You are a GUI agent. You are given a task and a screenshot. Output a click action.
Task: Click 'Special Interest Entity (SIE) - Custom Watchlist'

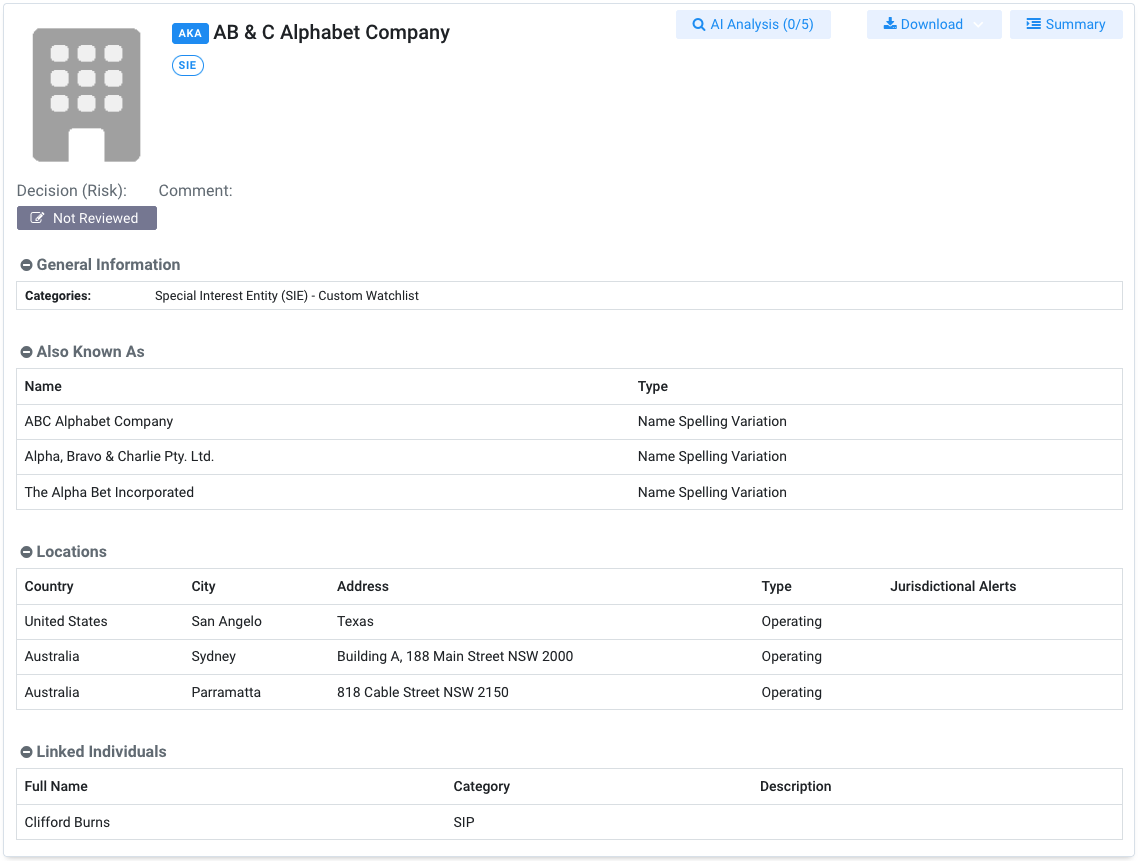click(287, 296)
